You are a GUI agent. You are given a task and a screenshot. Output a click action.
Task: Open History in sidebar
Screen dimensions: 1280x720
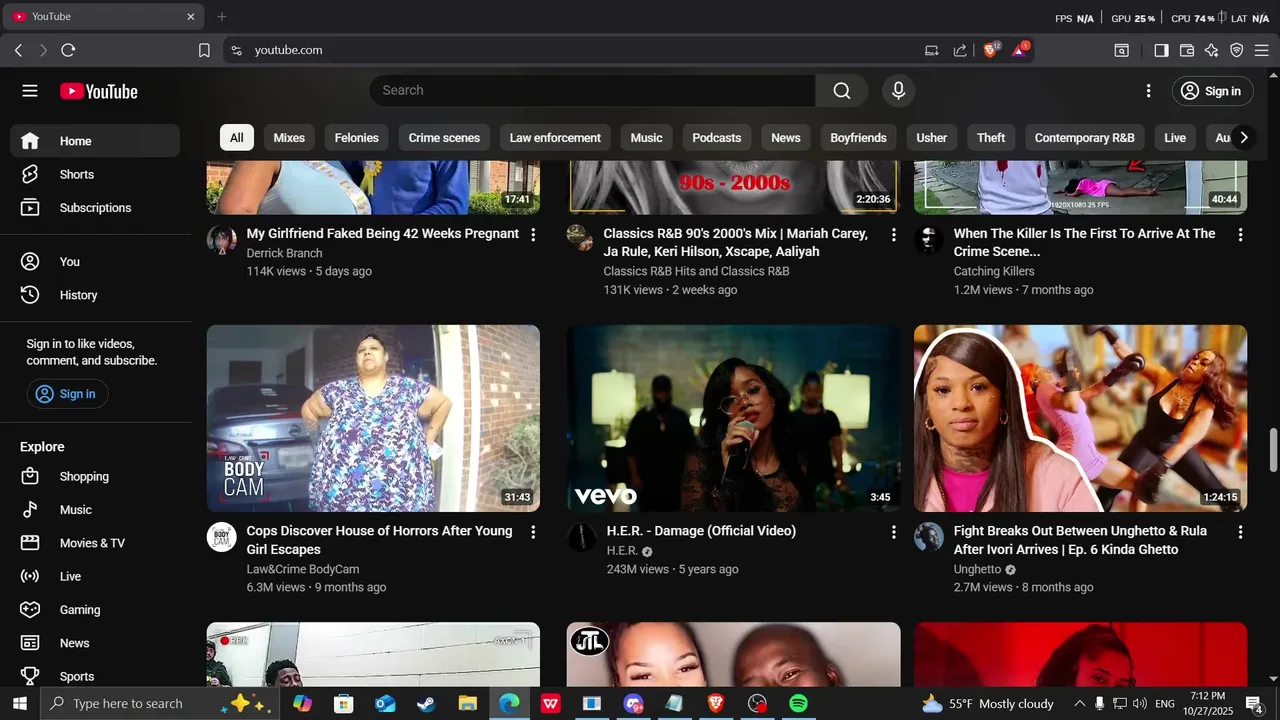pos(95,295)
